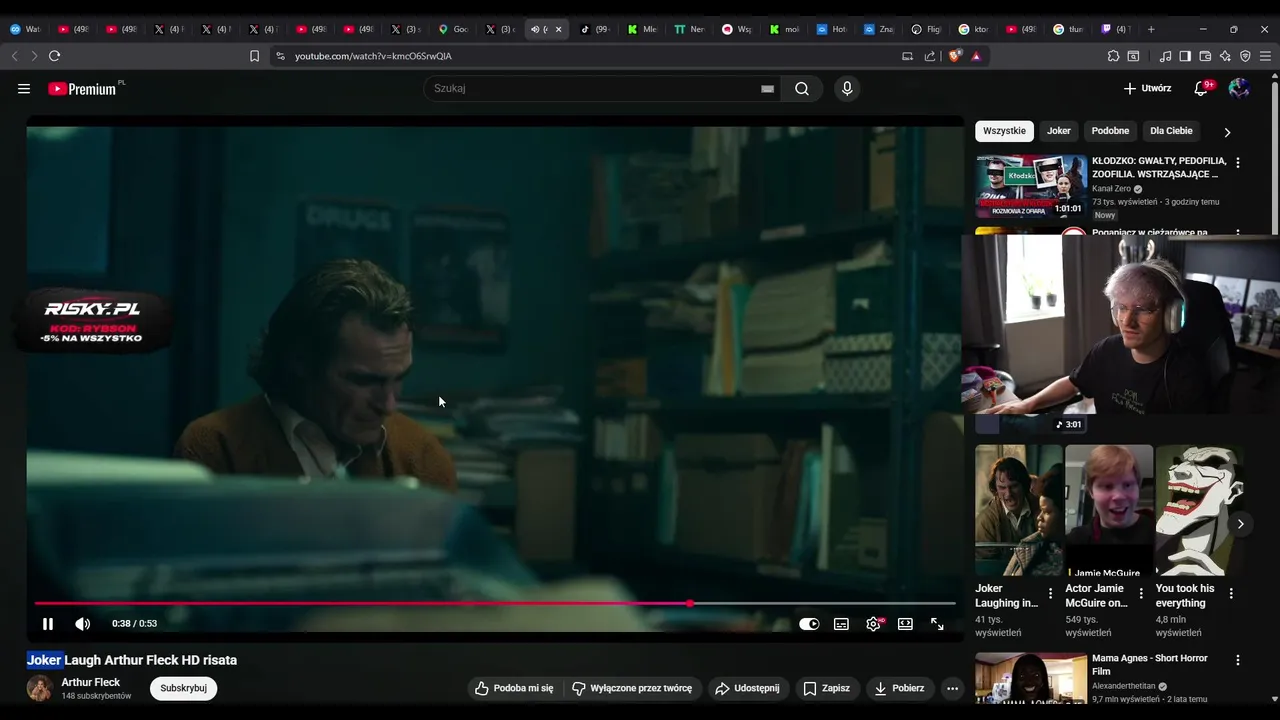This screenshot has height=720, width=1280.
Task: Pause the video playback
Action: pyautogui.click(x=47, y=624)
